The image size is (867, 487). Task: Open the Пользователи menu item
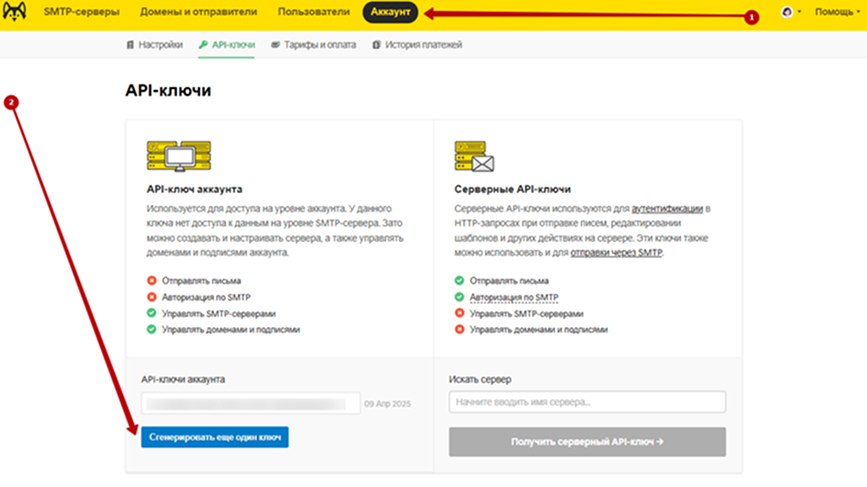click(x=313, y=12)
